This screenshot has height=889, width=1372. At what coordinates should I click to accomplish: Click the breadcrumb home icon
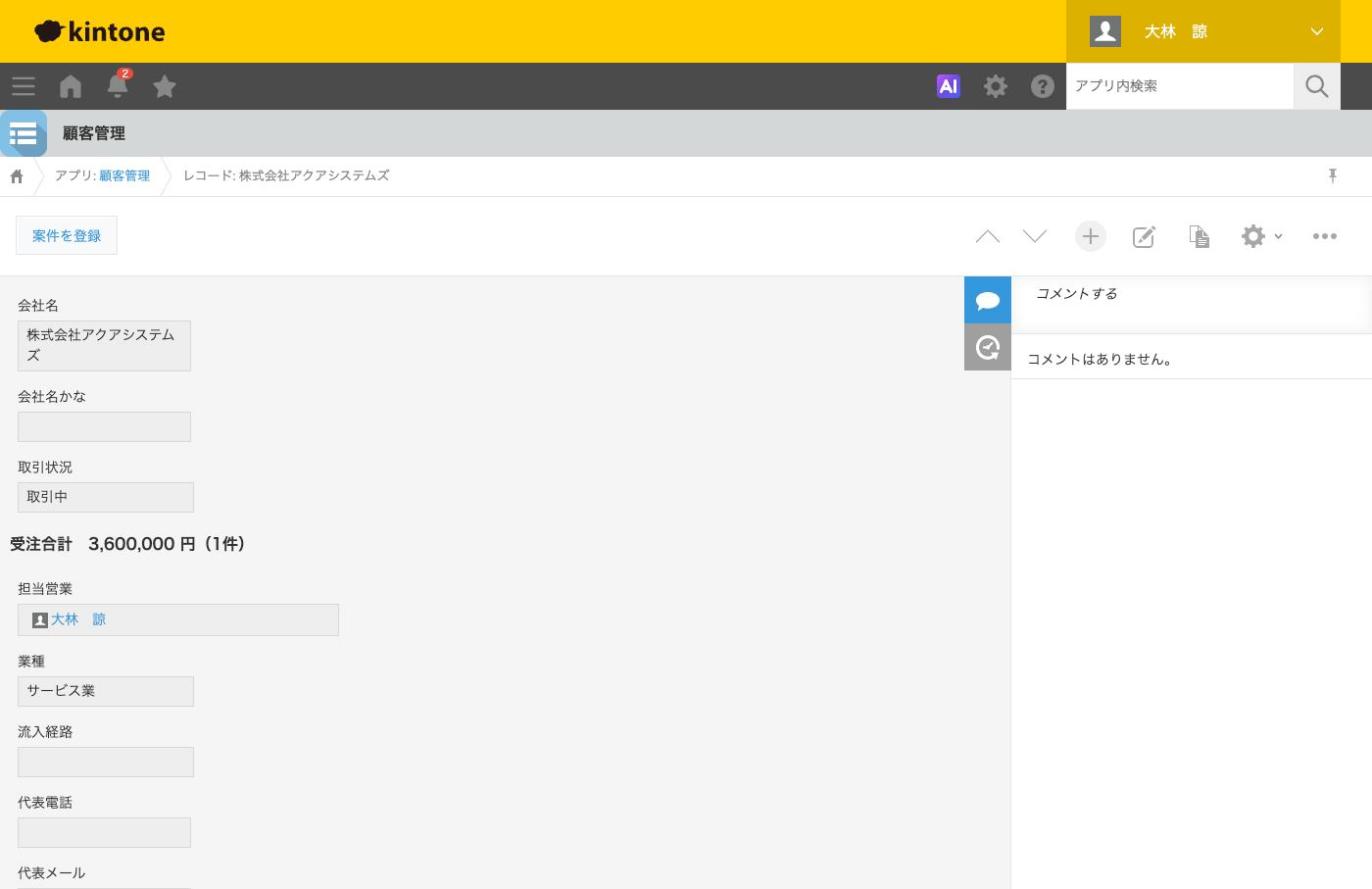(16, 176)
